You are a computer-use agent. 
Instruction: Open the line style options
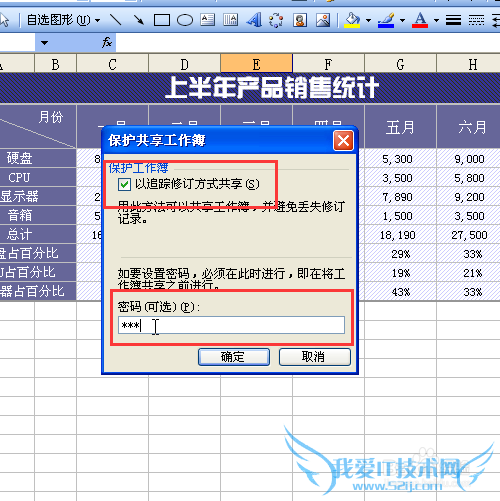(453, 20)
